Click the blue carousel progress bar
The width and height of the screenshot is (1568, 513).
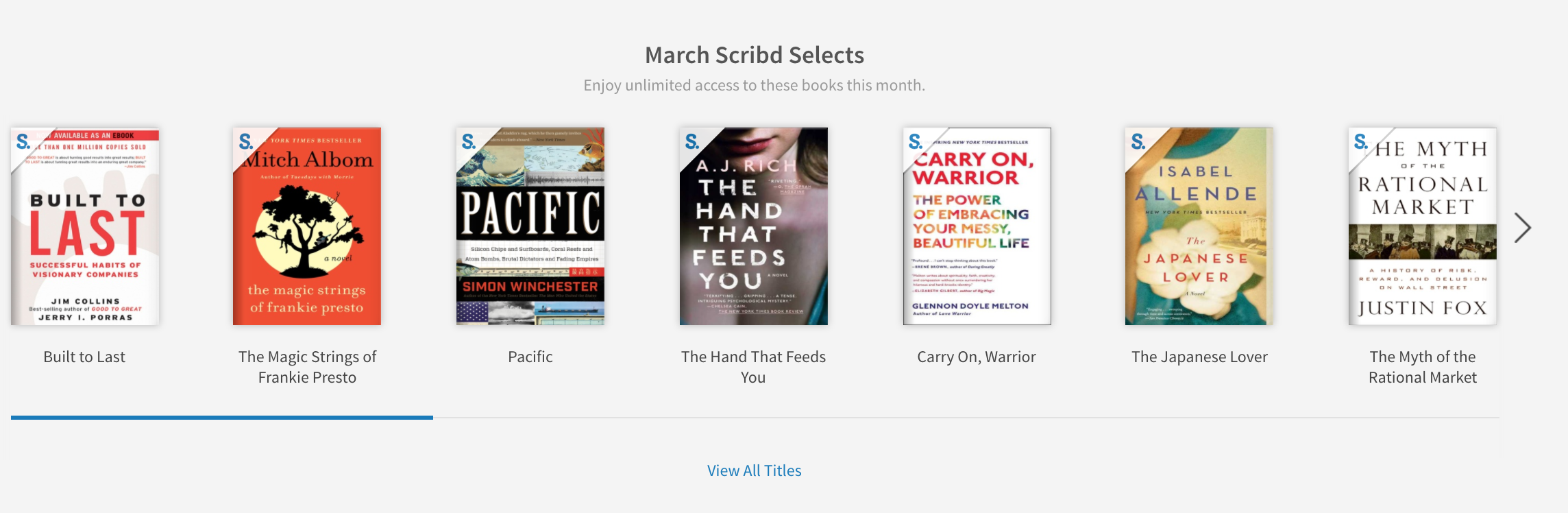[x=222, y=417]
